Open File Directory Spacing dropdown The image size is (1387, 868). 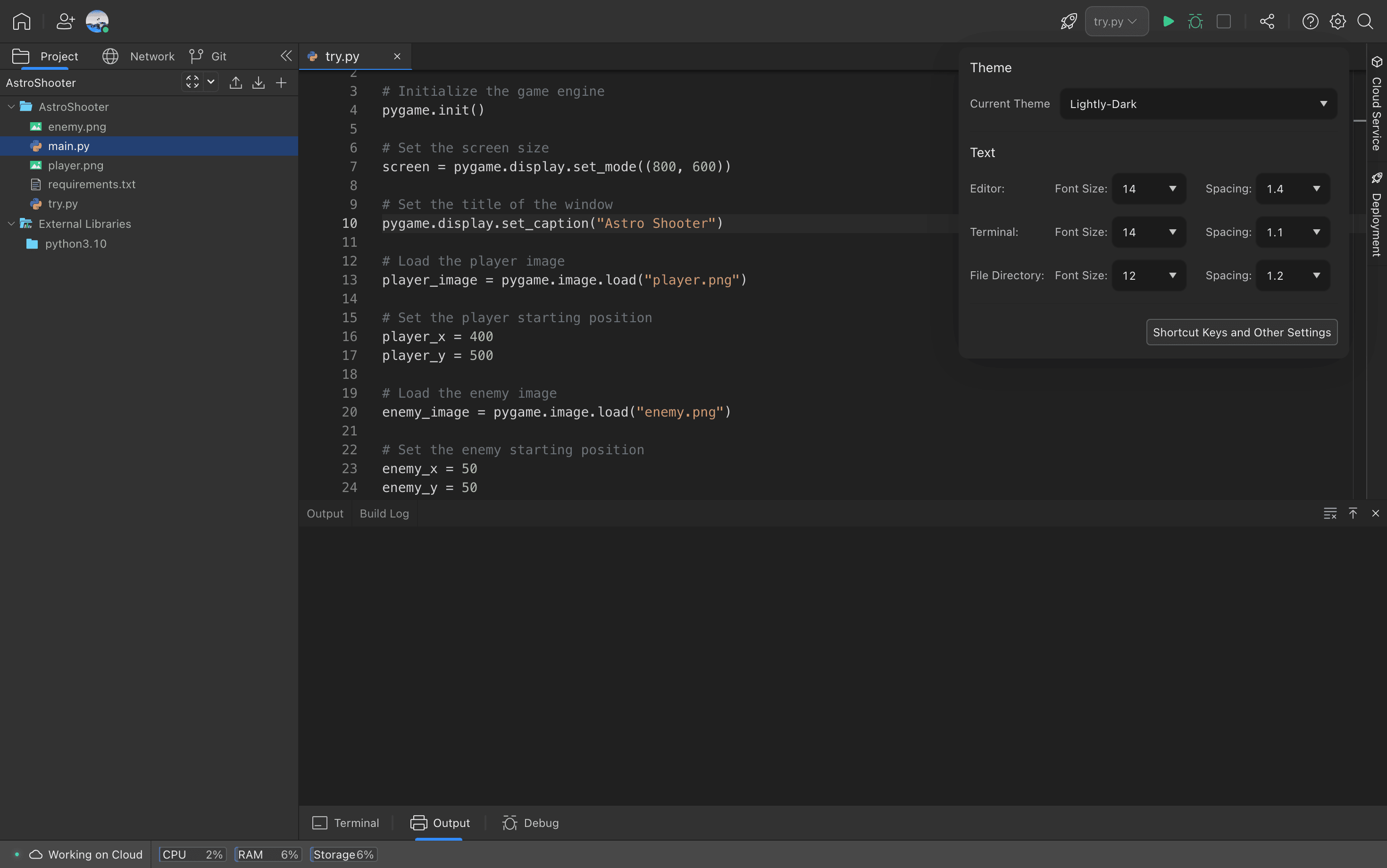(x=1293, y=275)
